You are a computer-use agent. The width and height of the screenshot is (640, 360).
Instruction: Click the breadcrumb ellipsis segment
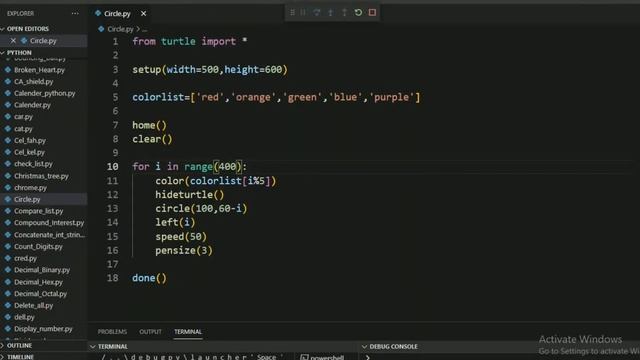coord(144,29)
